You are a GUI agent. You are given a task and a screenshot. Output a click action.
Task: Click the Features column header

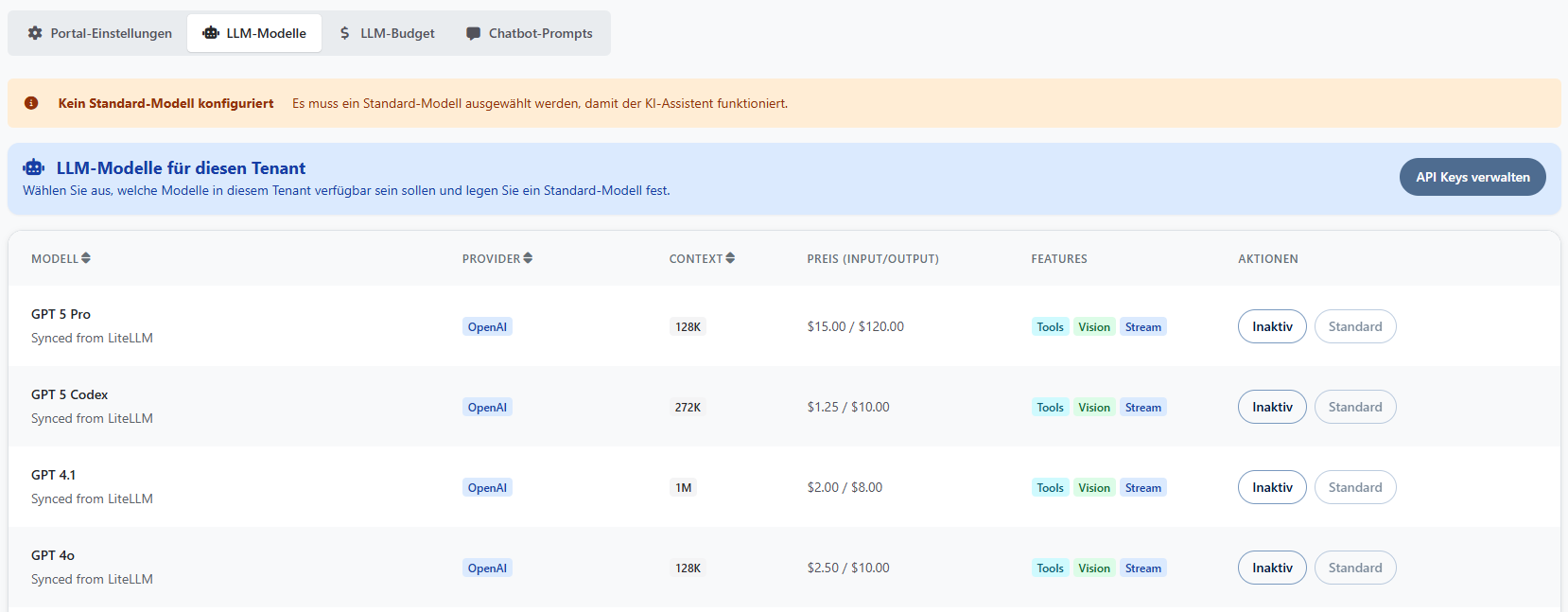pyautogui.click(x=1059, y=258)
